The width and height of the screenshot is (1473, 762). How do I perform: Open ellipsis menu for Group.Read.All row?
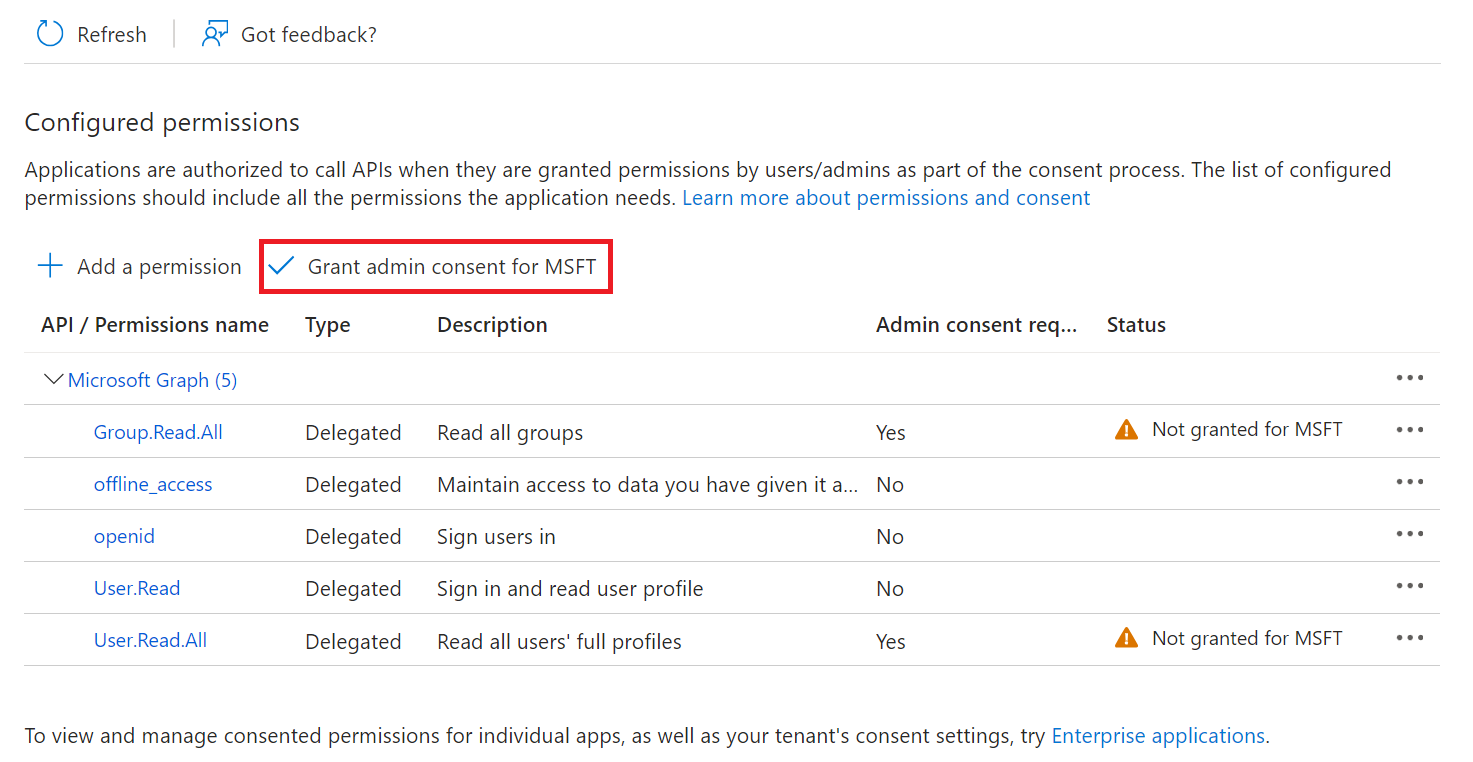[1409, 430]
